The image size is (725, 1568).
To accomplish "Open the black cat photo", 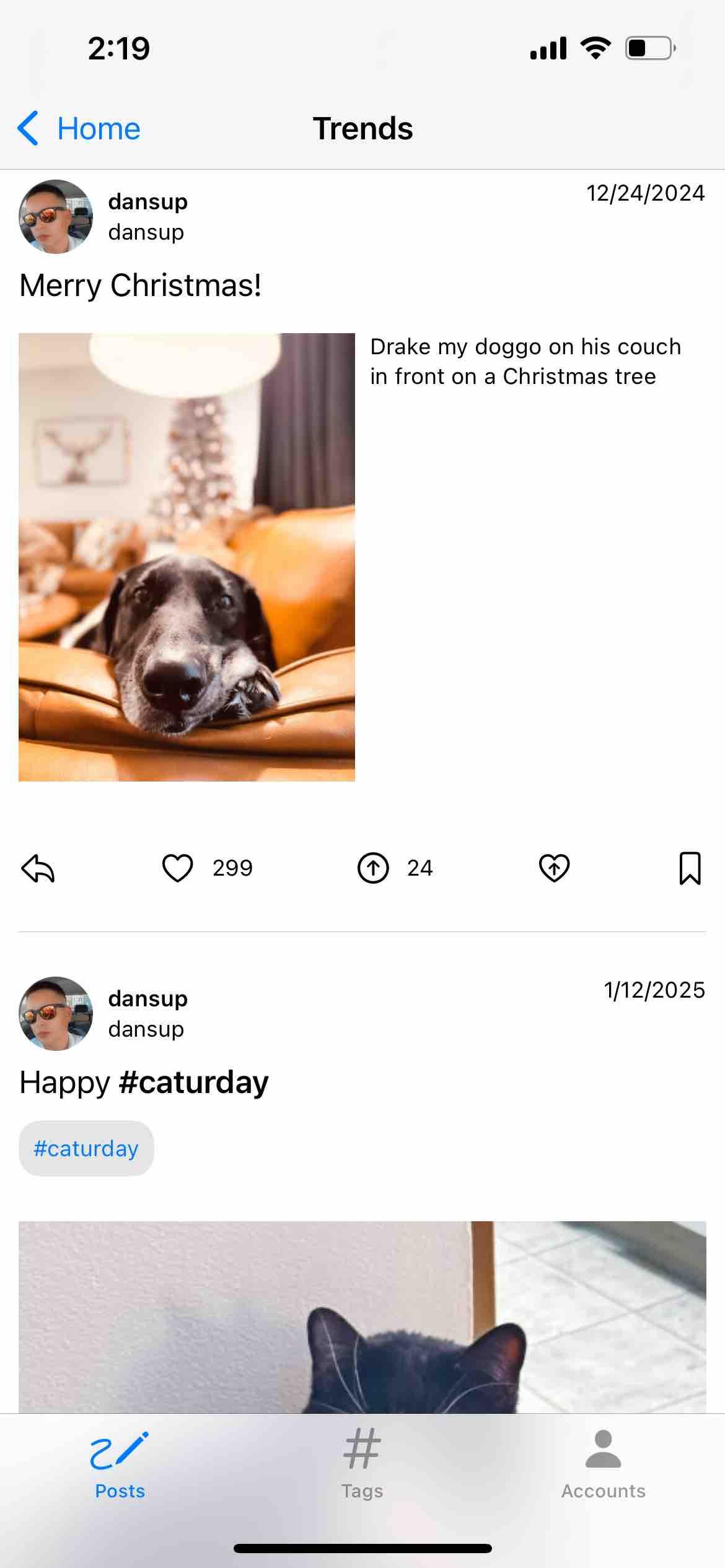I will (362, 1317).
